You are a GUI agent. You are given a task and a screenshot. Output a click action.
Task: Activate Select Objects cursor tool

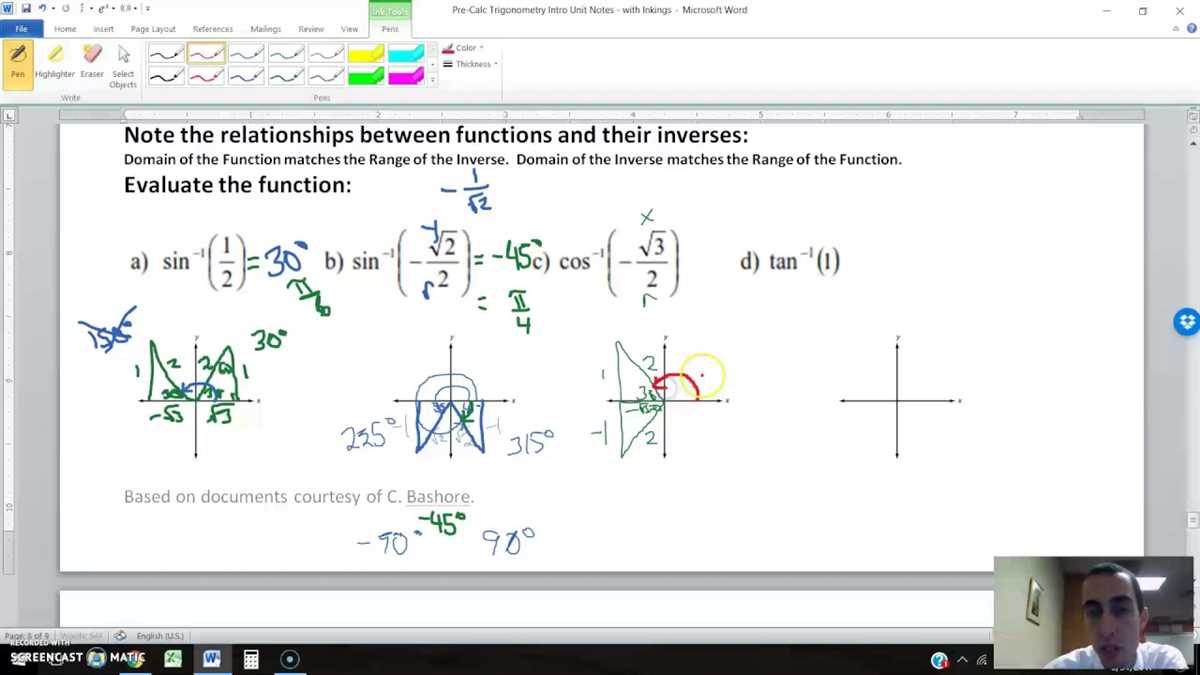point(123,66)
